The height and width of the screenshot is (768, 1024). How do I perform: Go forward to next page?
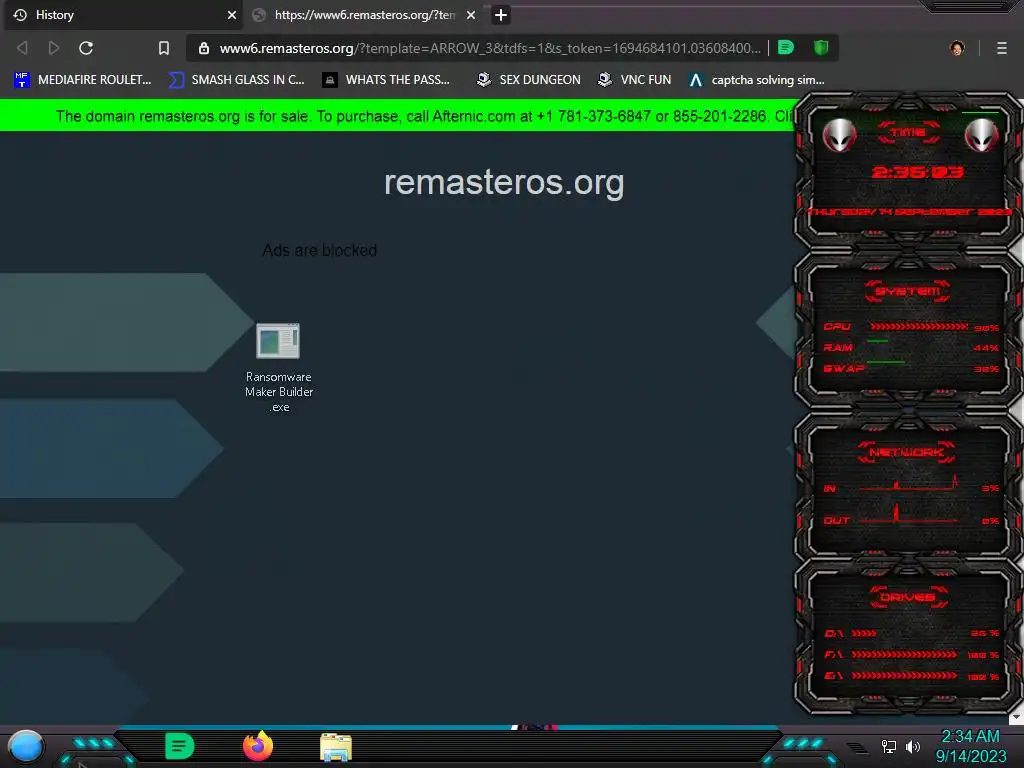[54, 48]
